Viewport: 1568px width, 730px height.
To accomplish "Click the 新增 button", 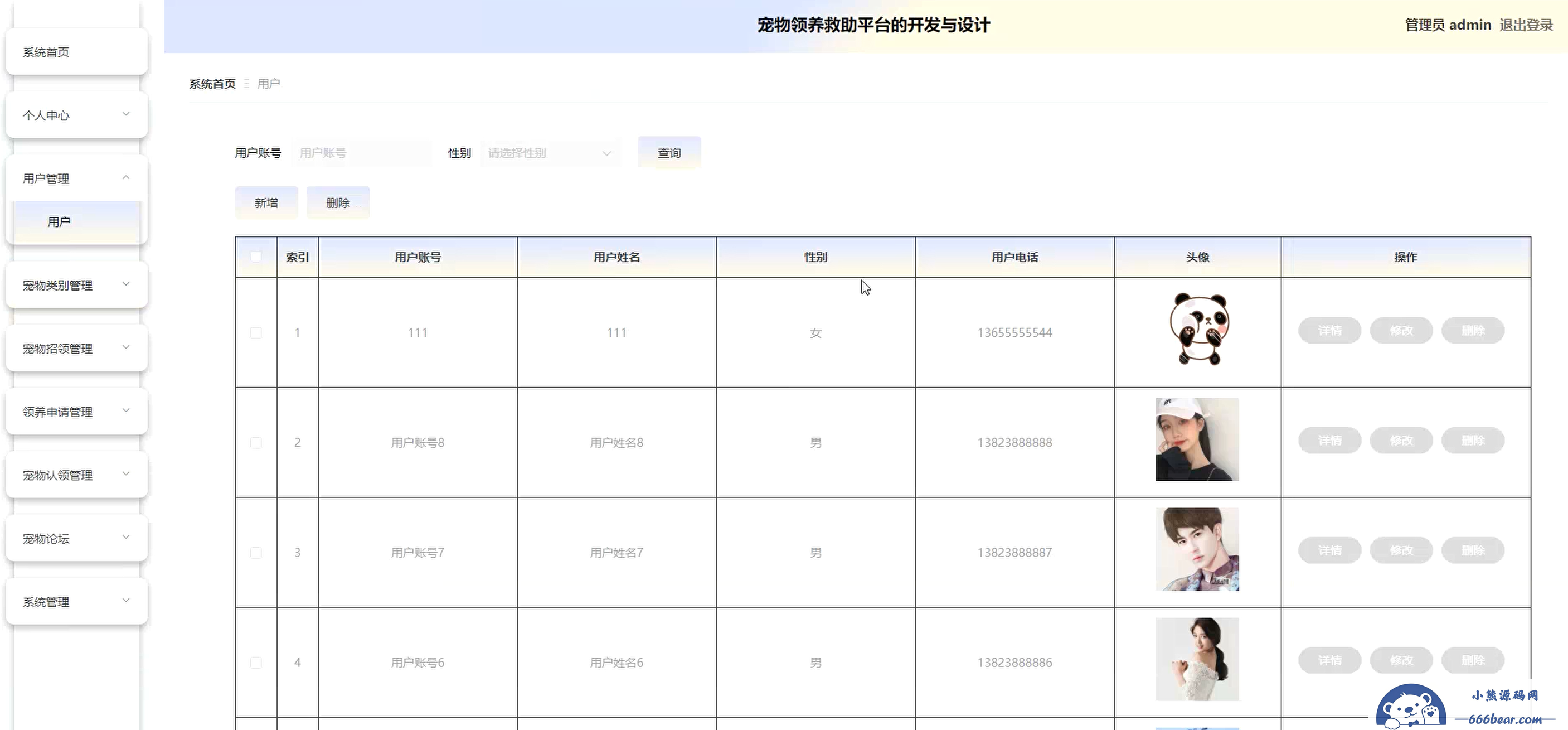I will [266, 203].
